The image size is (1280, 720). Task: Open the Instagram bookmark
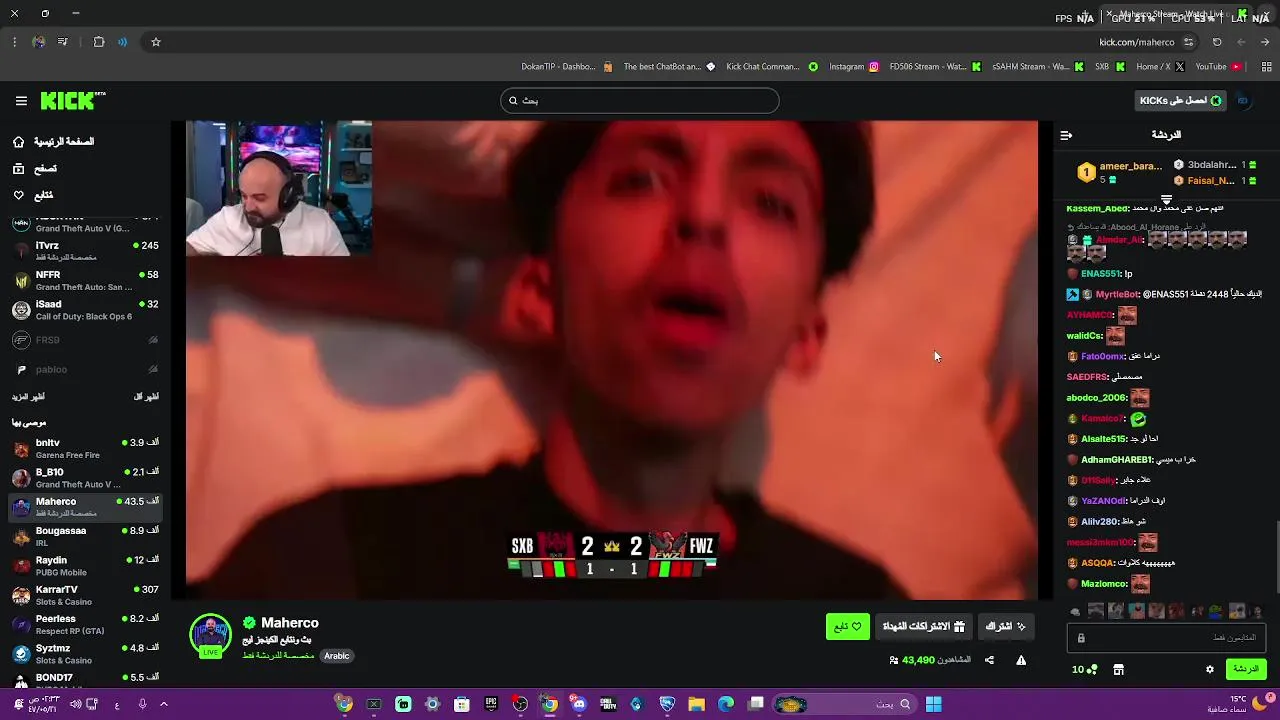point(854,67)
